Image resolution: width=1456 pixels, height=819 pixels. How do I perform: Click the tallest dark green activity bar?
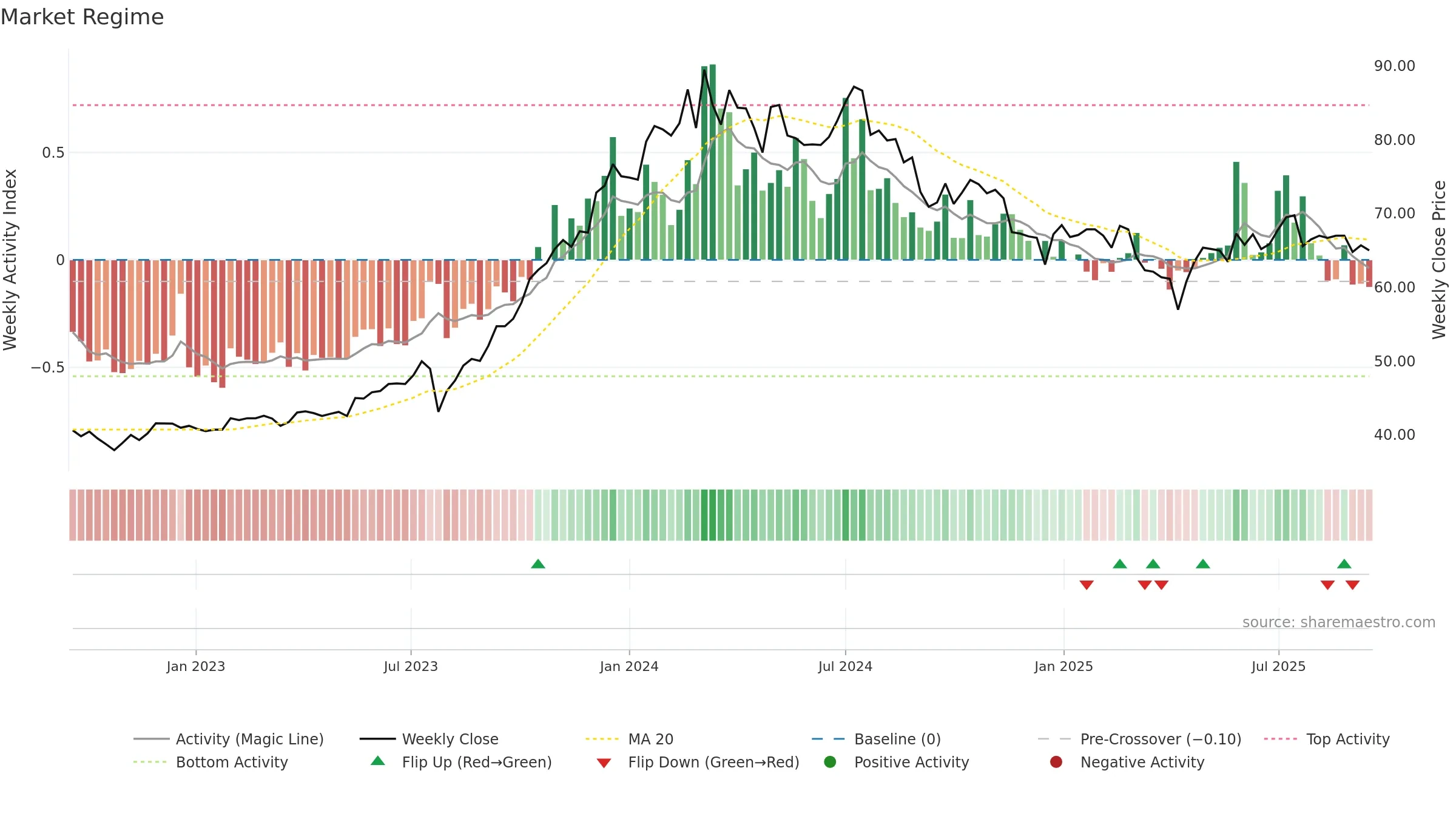(x=713, y=162)
